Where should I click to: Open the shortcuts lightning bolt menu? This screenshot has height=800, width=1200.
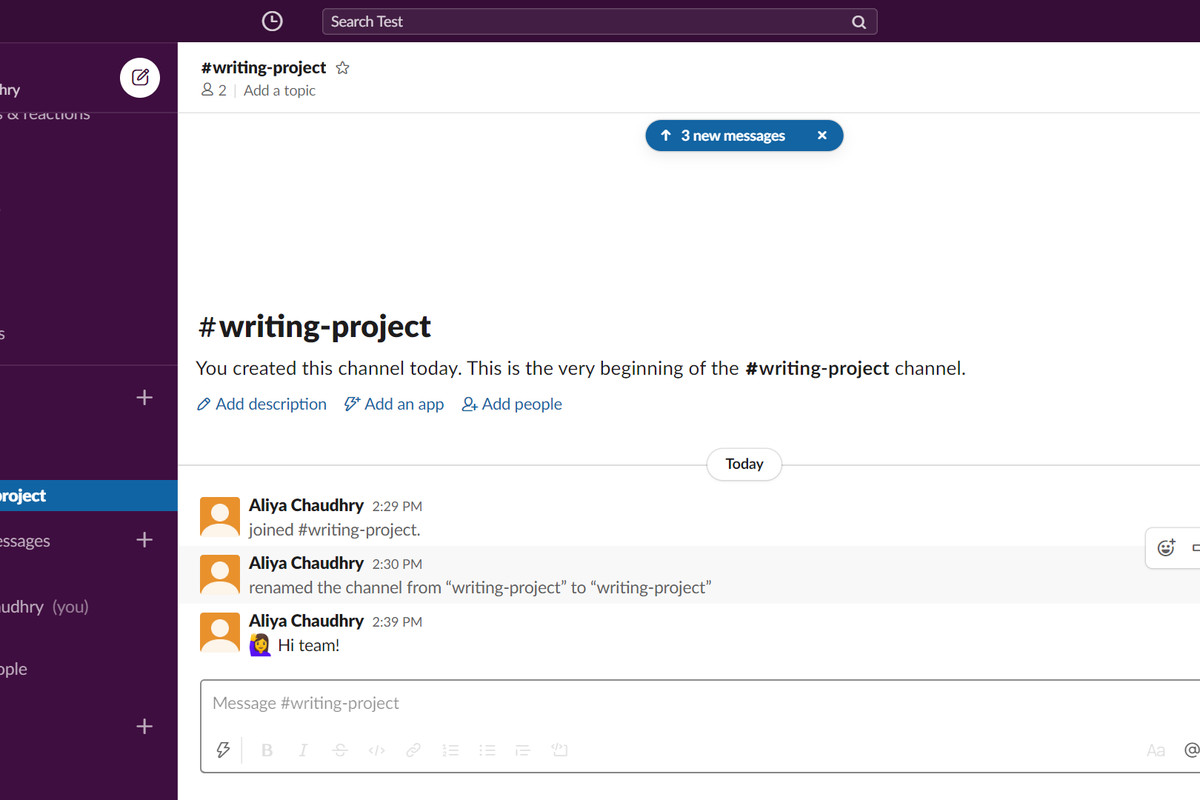coord(223,750)
